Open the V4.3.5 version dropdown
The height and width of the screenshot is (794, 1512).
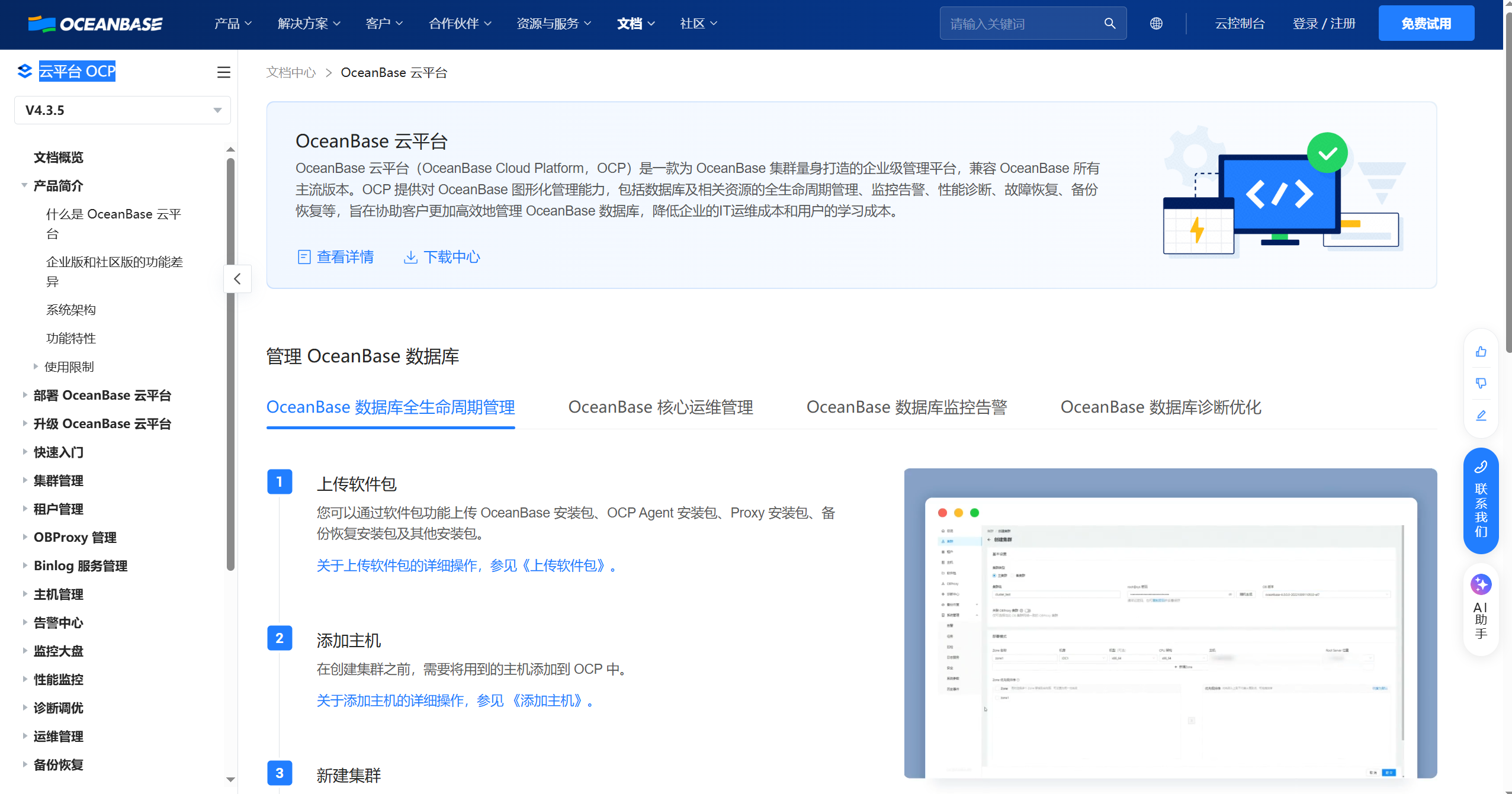[x=122, y=110]
